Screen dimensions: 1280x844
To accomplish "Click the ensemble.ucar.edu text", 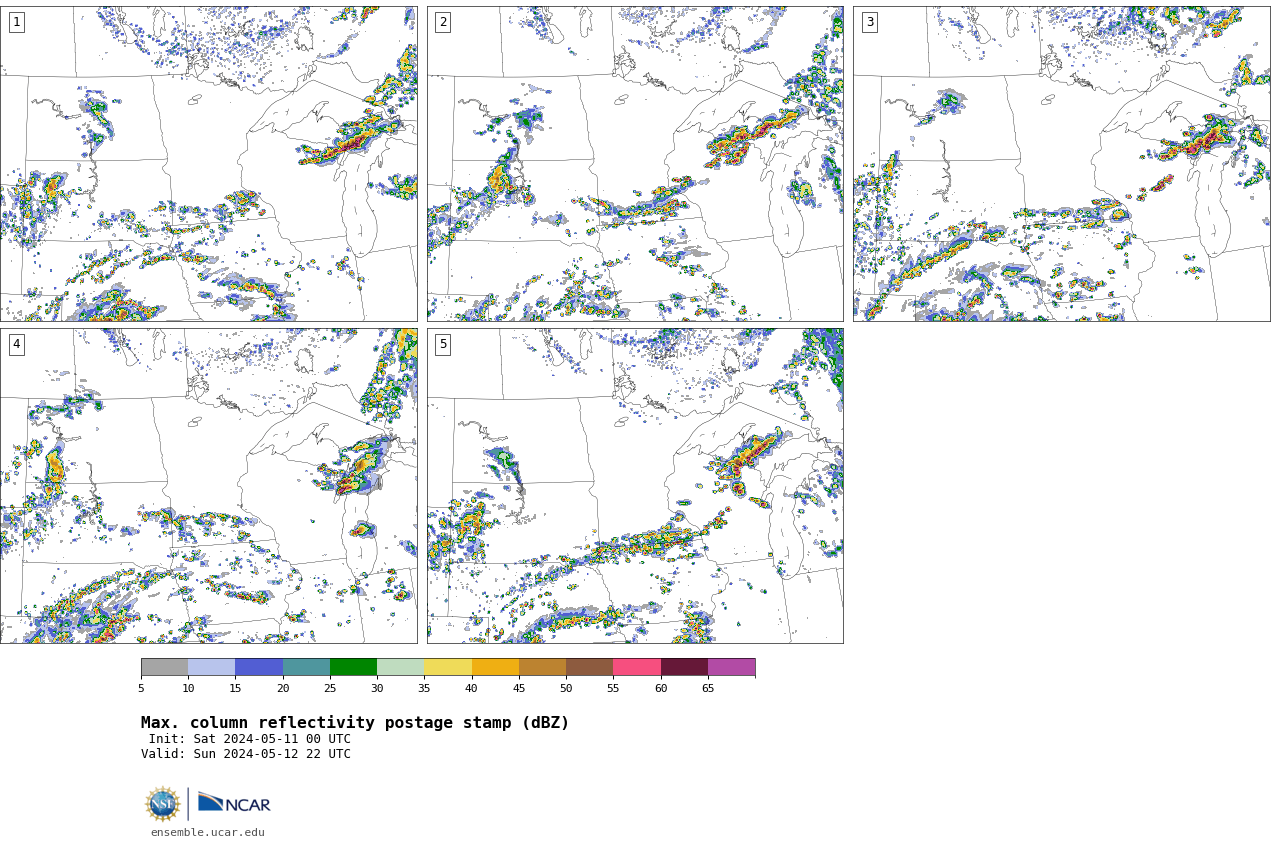I will [x=208, y=832].
